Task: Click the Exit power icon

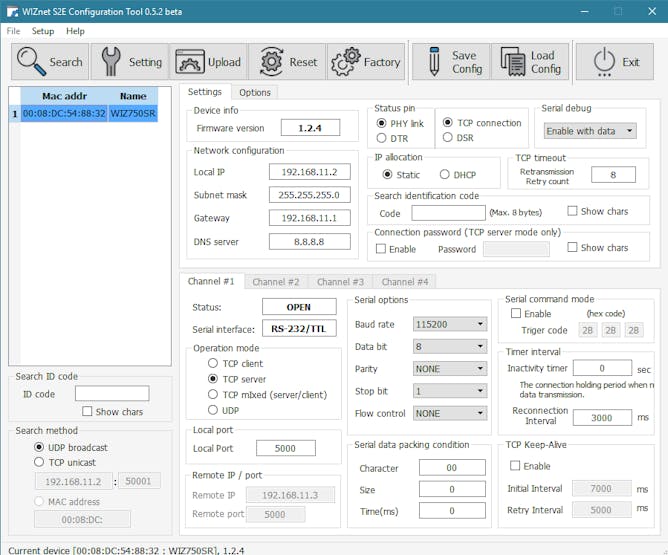Action: point(604,62)
